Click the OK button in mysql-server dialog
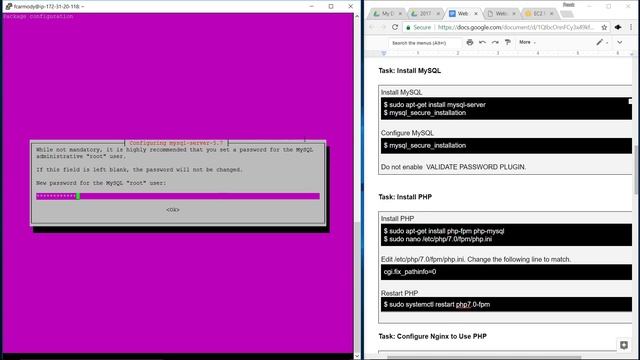The image size is (640, 360). point(173,210)
